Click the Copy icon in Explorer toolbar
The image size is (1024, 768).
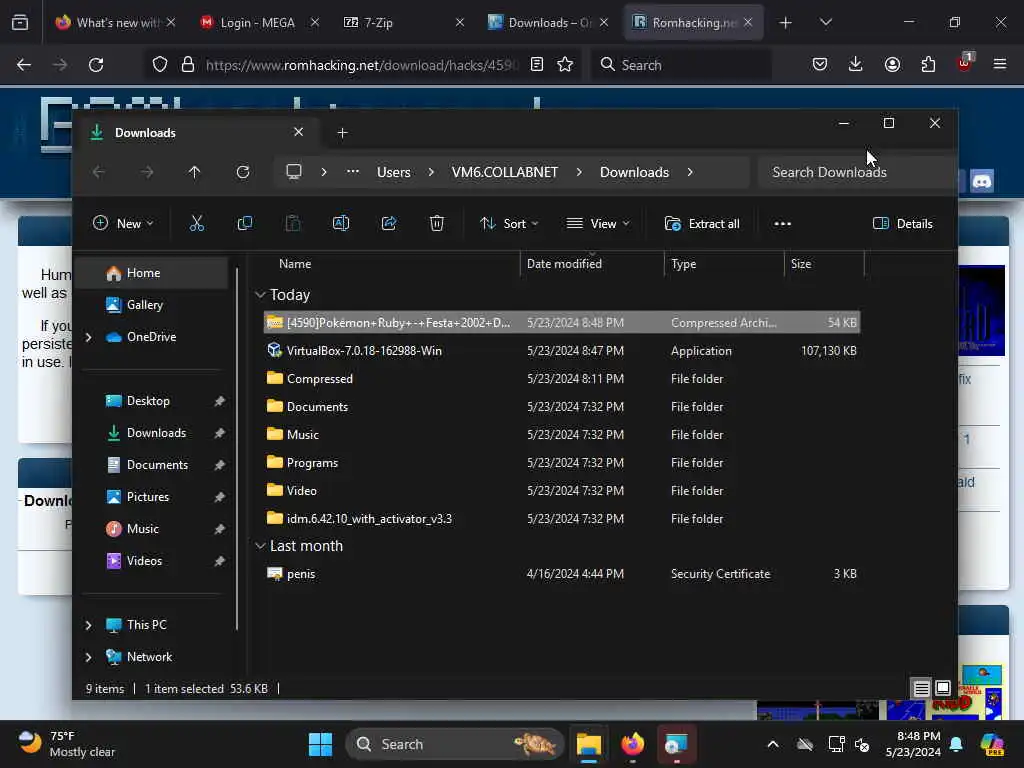click(245, 223)
